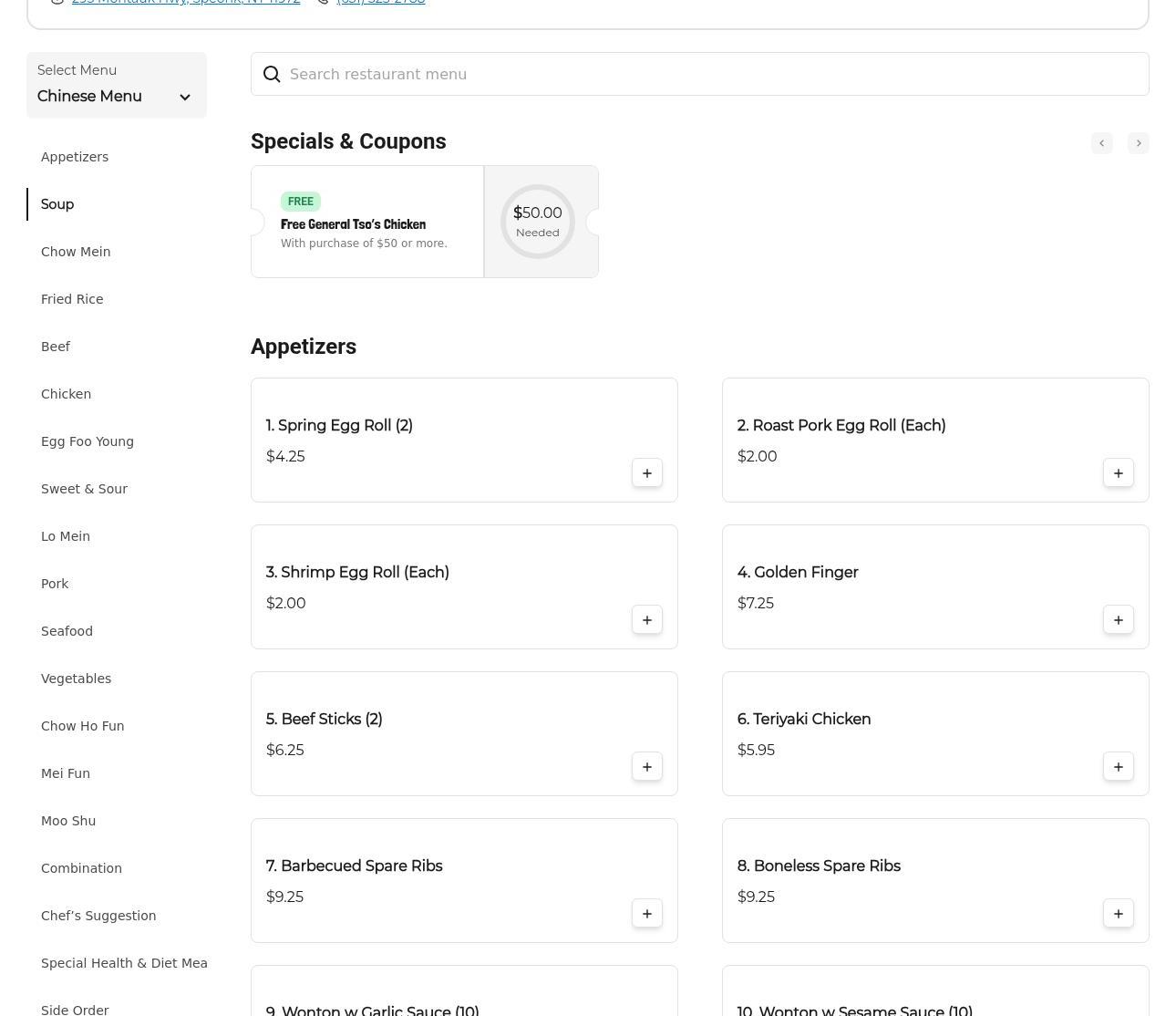Add Golden Finger using plus icon
Viewport: 1176px width, 1016px height.
[1118, 620]
